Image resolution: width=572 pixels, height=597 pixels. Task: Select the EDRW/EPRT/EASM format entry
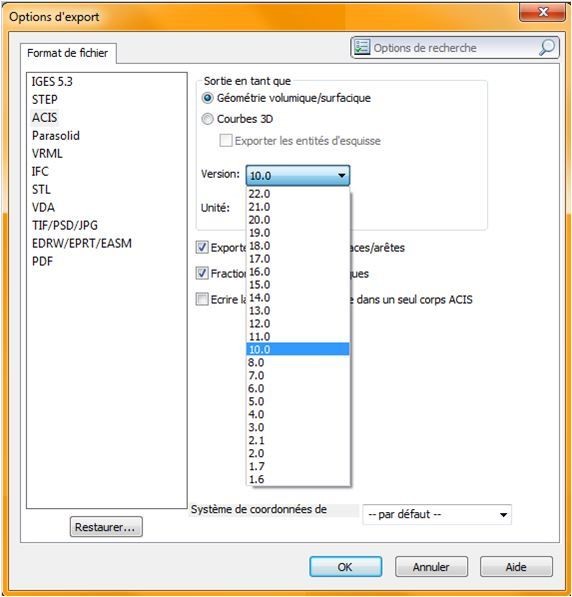(82, 243)
